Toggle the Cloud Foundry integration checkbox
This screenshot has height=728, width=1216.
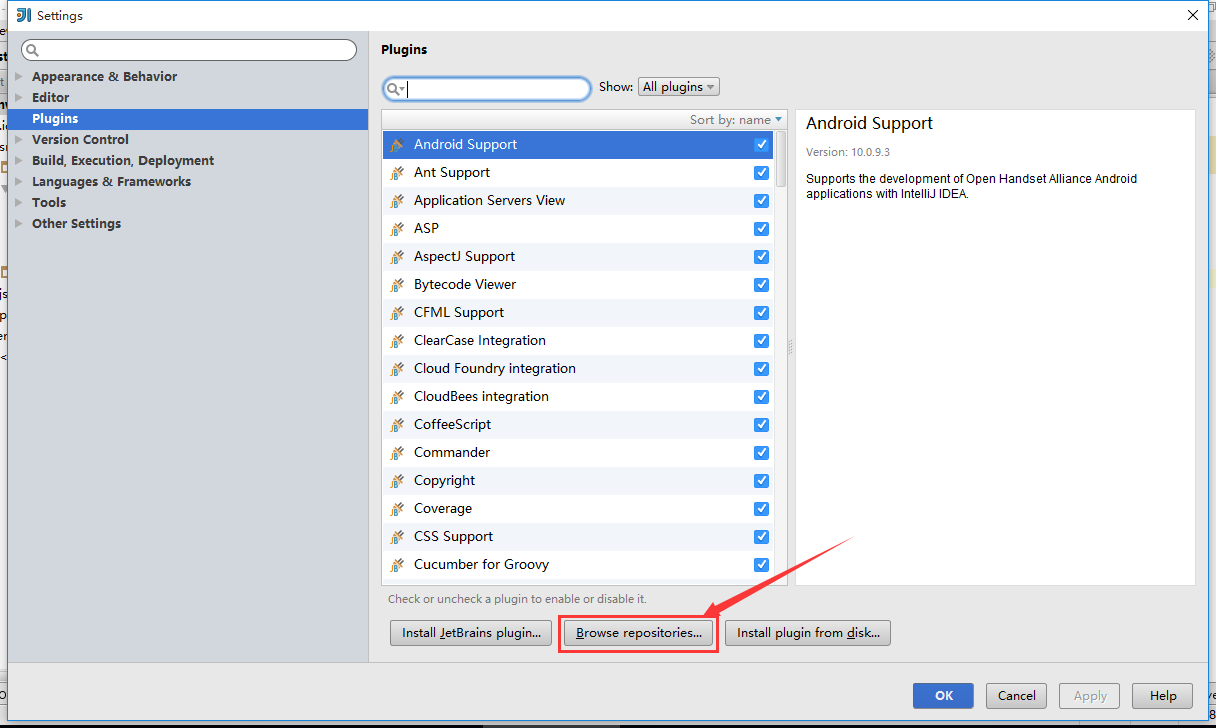pyautogui.click(x=762, y=369)
